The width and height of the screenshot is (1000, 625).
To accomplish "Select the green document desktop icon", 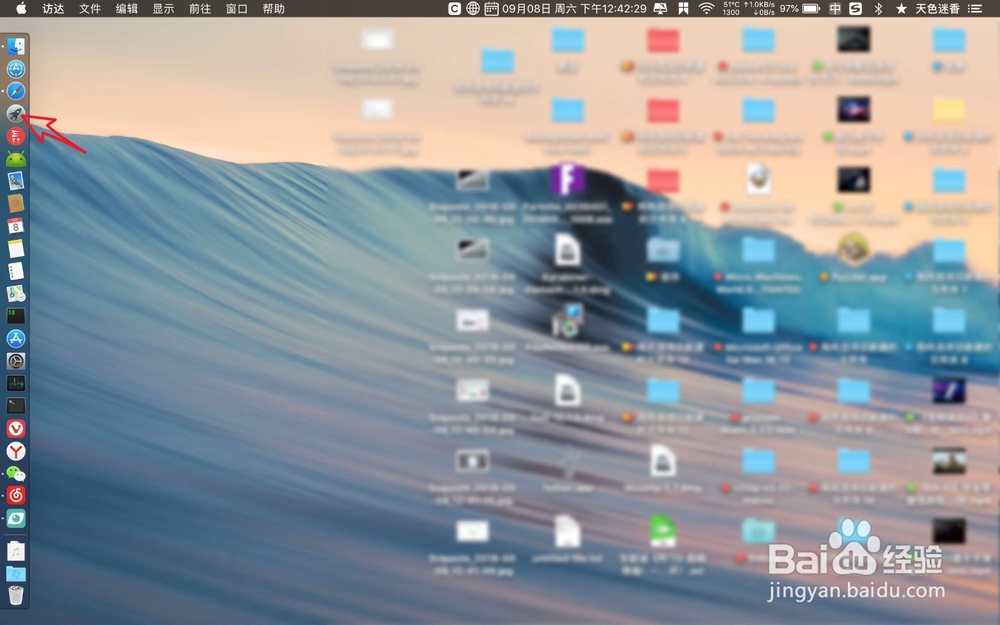I will point(663,531).
